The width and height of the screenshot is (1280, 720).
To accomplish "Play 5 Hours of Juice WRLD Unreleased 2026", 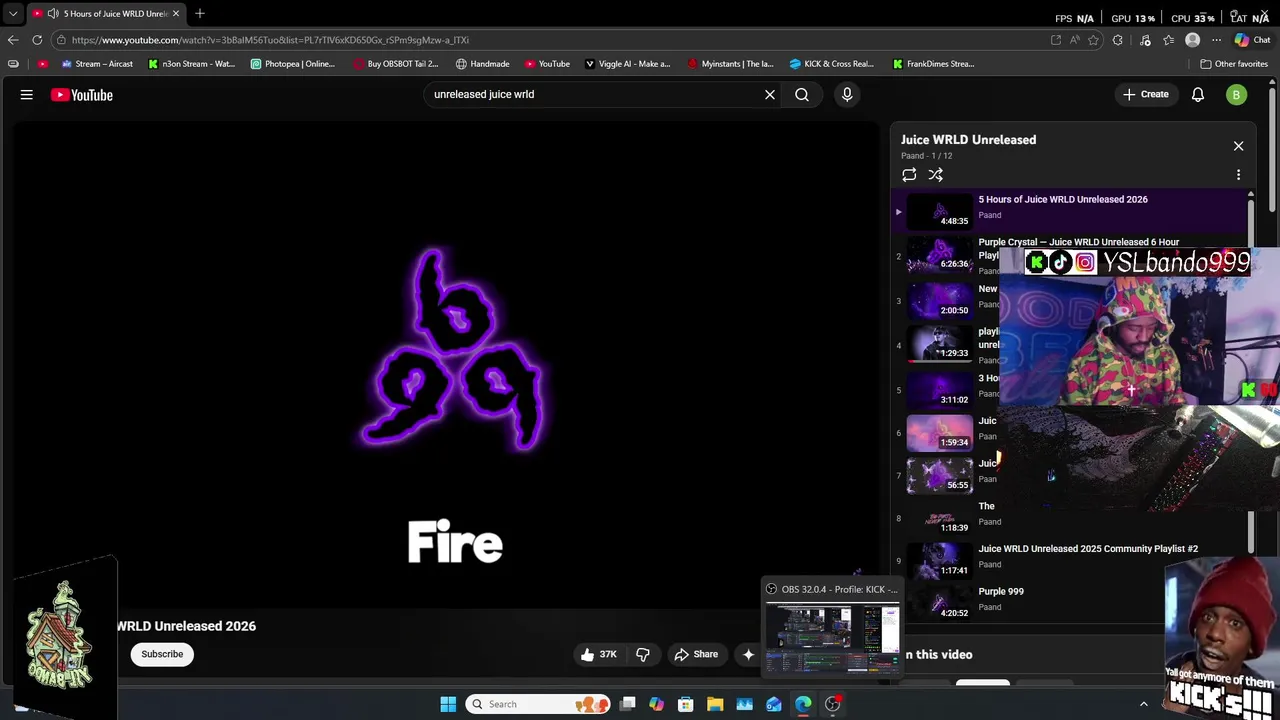I will (x=1062, y=199).
